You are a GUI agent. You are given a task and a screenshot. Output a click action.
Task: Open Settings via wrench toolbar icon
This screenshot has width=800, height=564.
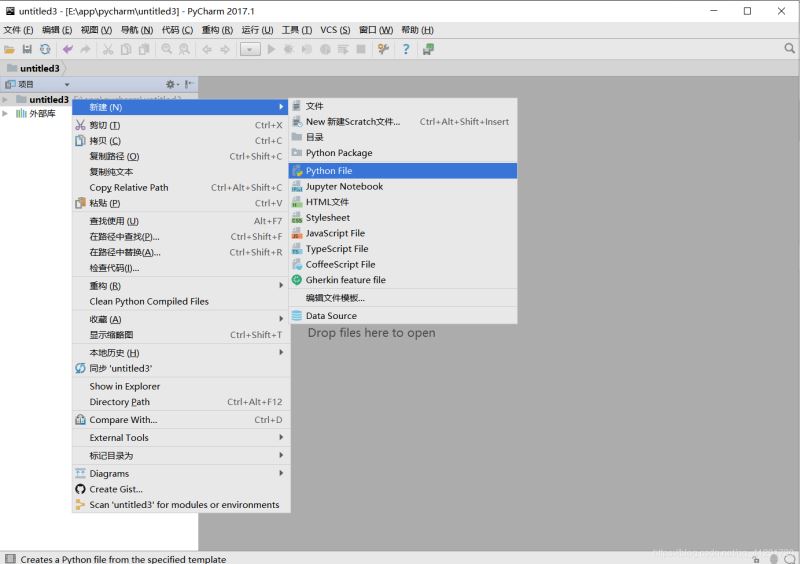point(383,50)
